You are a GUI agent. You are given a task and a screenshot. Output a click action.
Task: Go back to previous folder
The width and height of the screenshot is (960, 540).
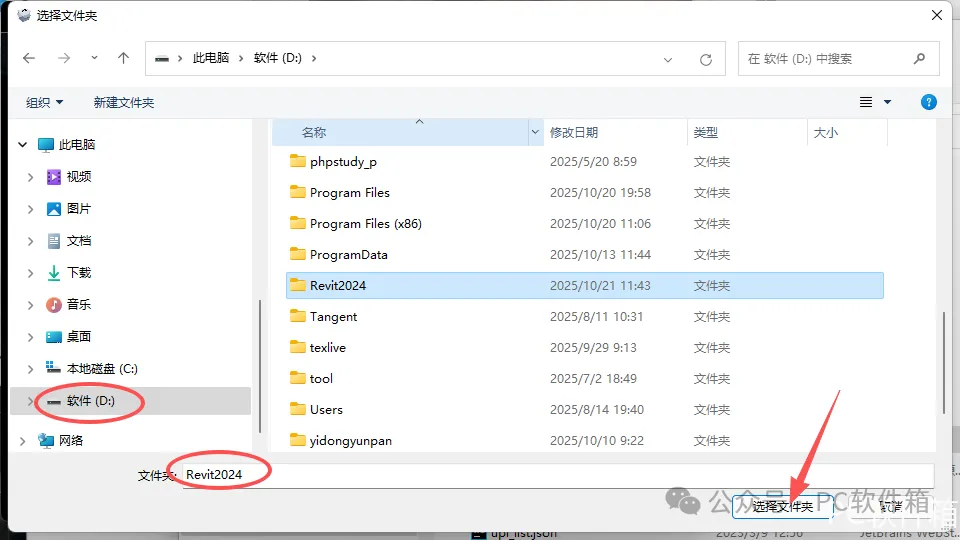pos(29,58)
